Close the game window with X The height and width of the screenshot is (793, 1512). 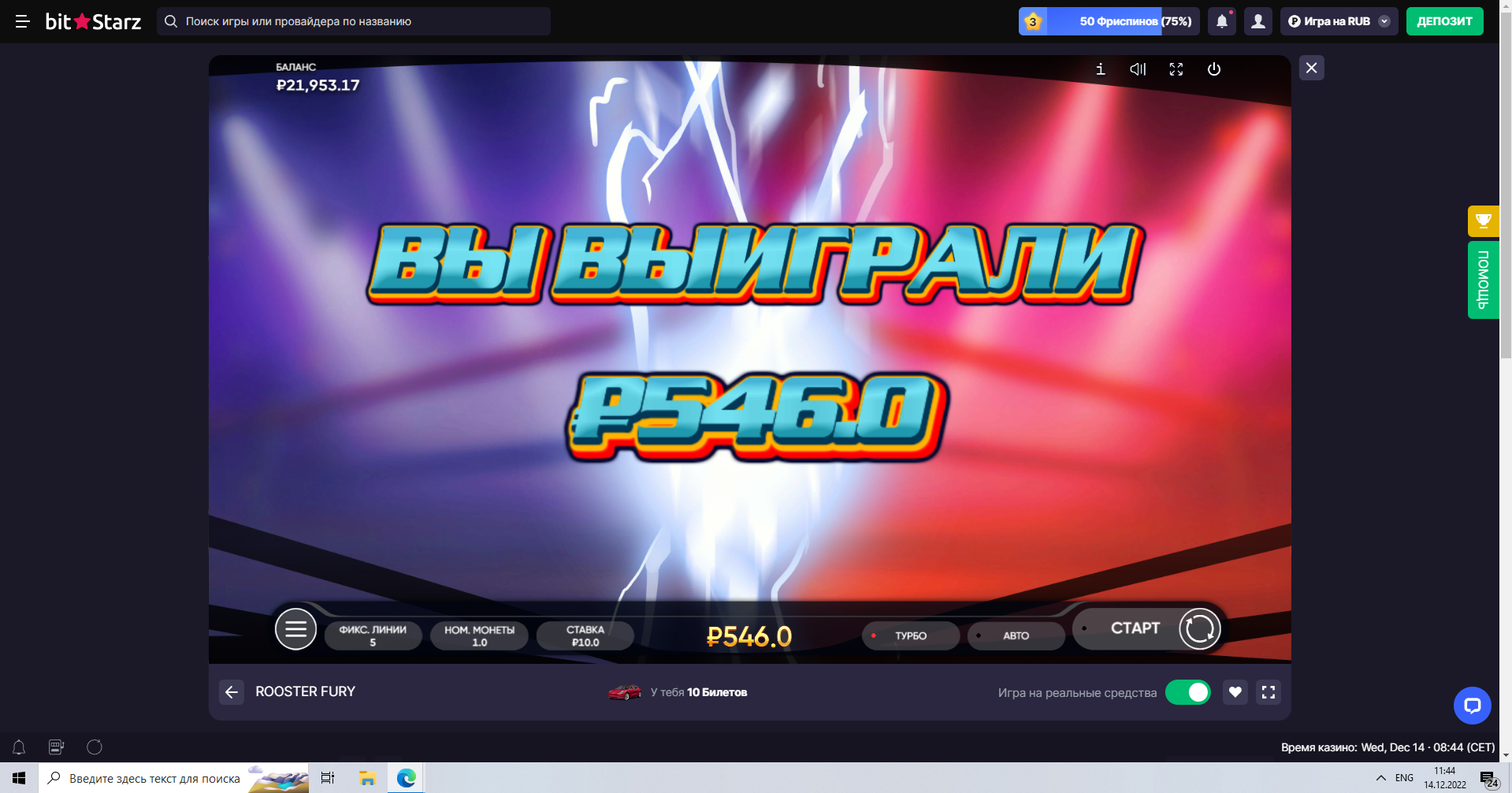1312,68
